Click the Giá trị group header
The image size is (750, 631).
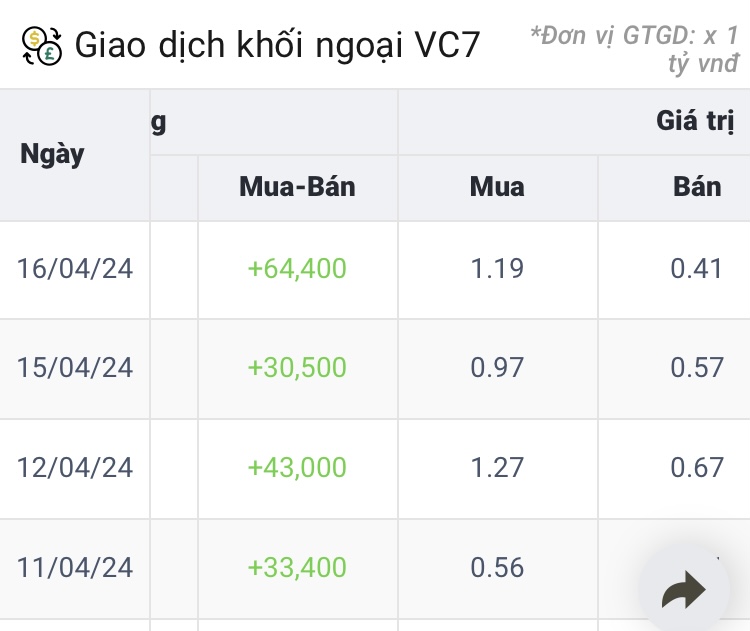[x=695, y=122]
